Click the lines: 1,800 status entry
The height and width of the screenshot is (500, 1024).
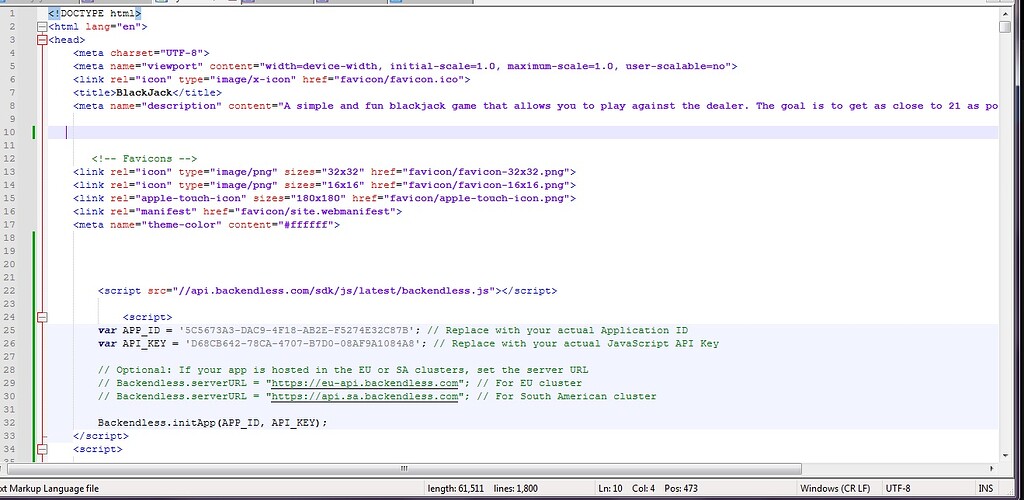(517, 488)
